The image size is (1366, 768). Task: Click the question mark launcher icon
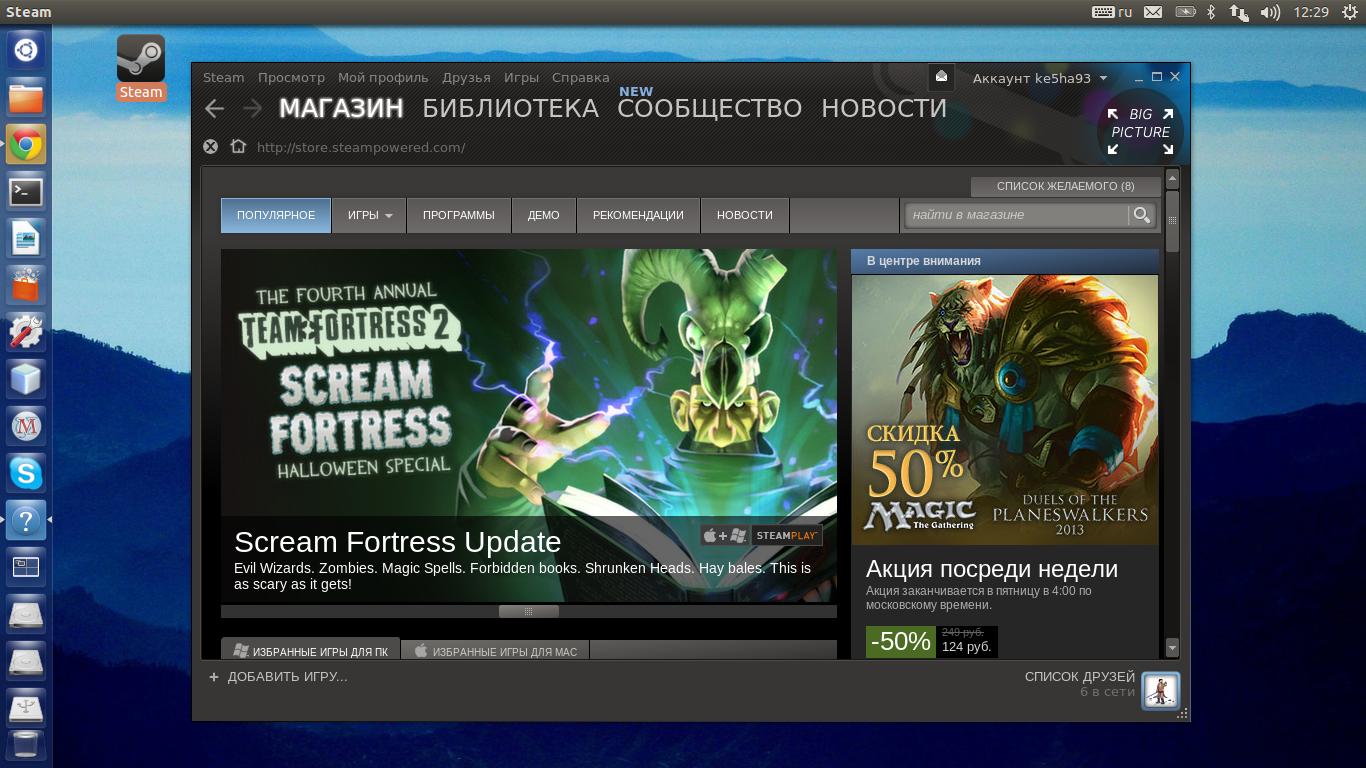point(26,520)
